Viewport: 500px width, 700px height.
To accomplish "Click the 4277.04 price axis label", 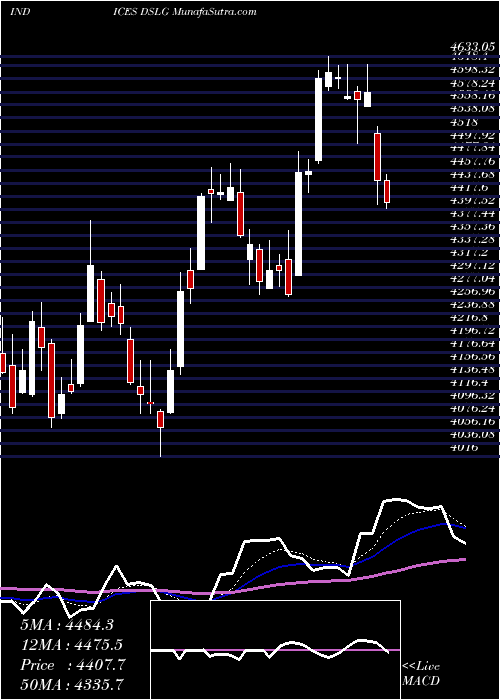I will click(x=473, y=279).
